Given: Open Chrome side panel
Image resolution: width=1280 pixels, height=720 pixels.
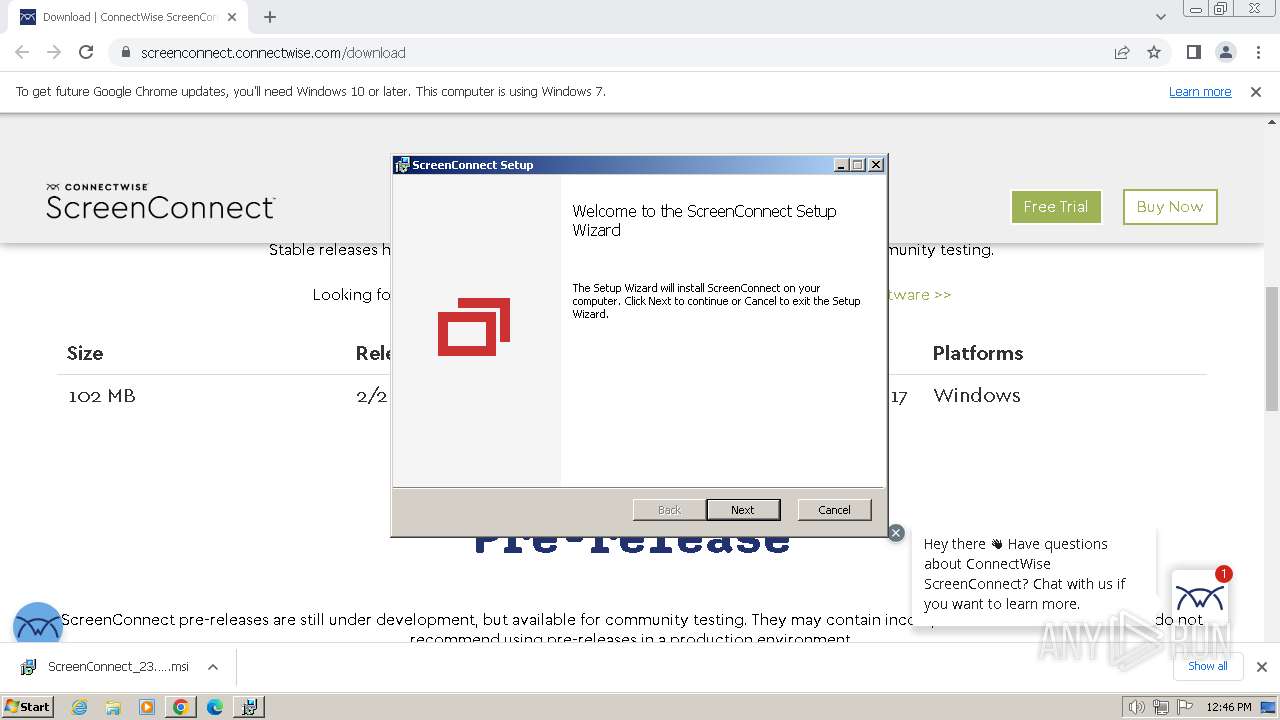Looking at the screenshot, I should (1193, 52).
